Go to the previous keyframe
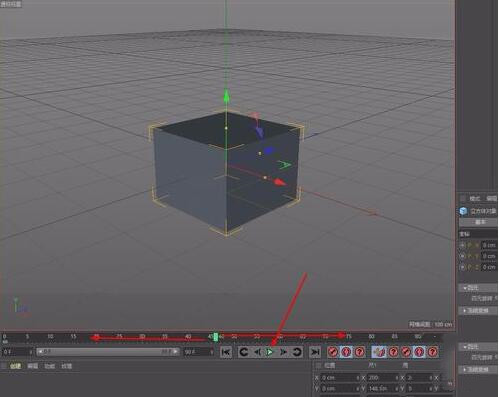The height and width of the screenshot is (397, 499). (244, 352)
